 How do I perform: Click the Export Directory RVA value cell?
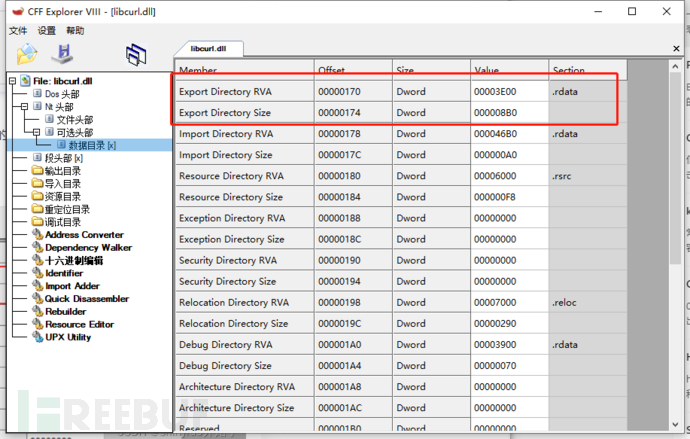(x=508, y=91)
